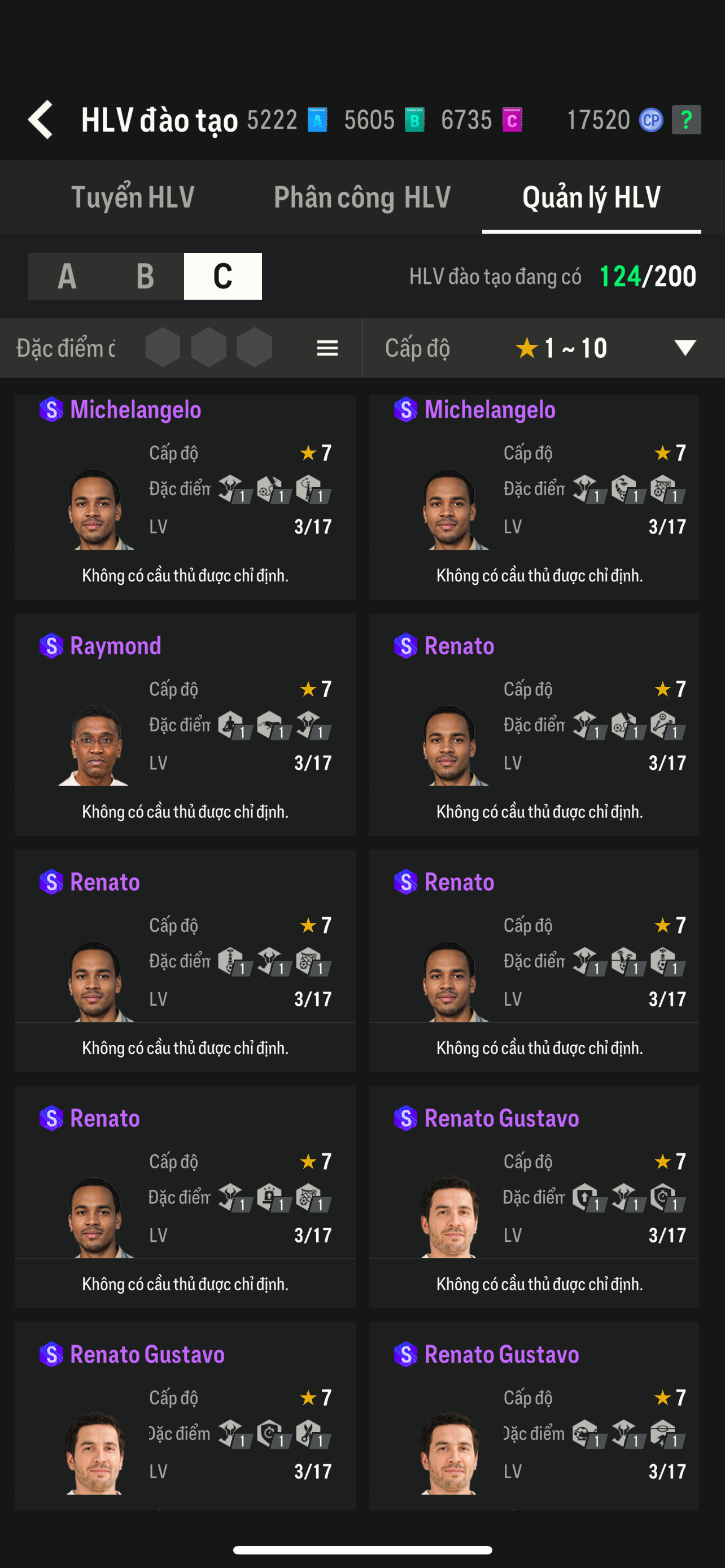Open the first Renato Gustavo coach name
Image resolution: width=725 pixels, height=1568 pixels.
pos(501,1118)
